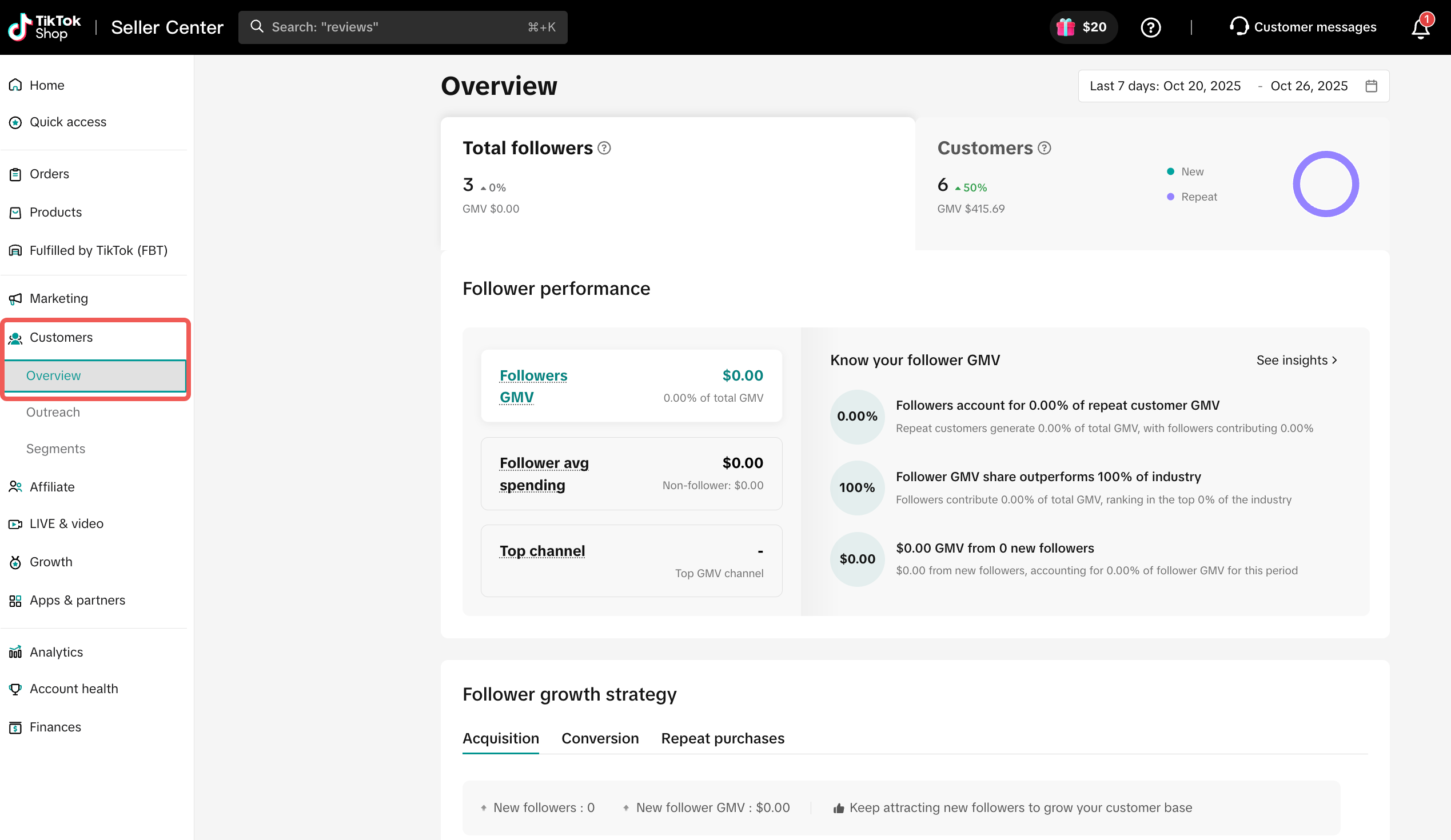1451x840 pixels.
Task: Open the Followers GMV link
Action: tap(533, 386)
